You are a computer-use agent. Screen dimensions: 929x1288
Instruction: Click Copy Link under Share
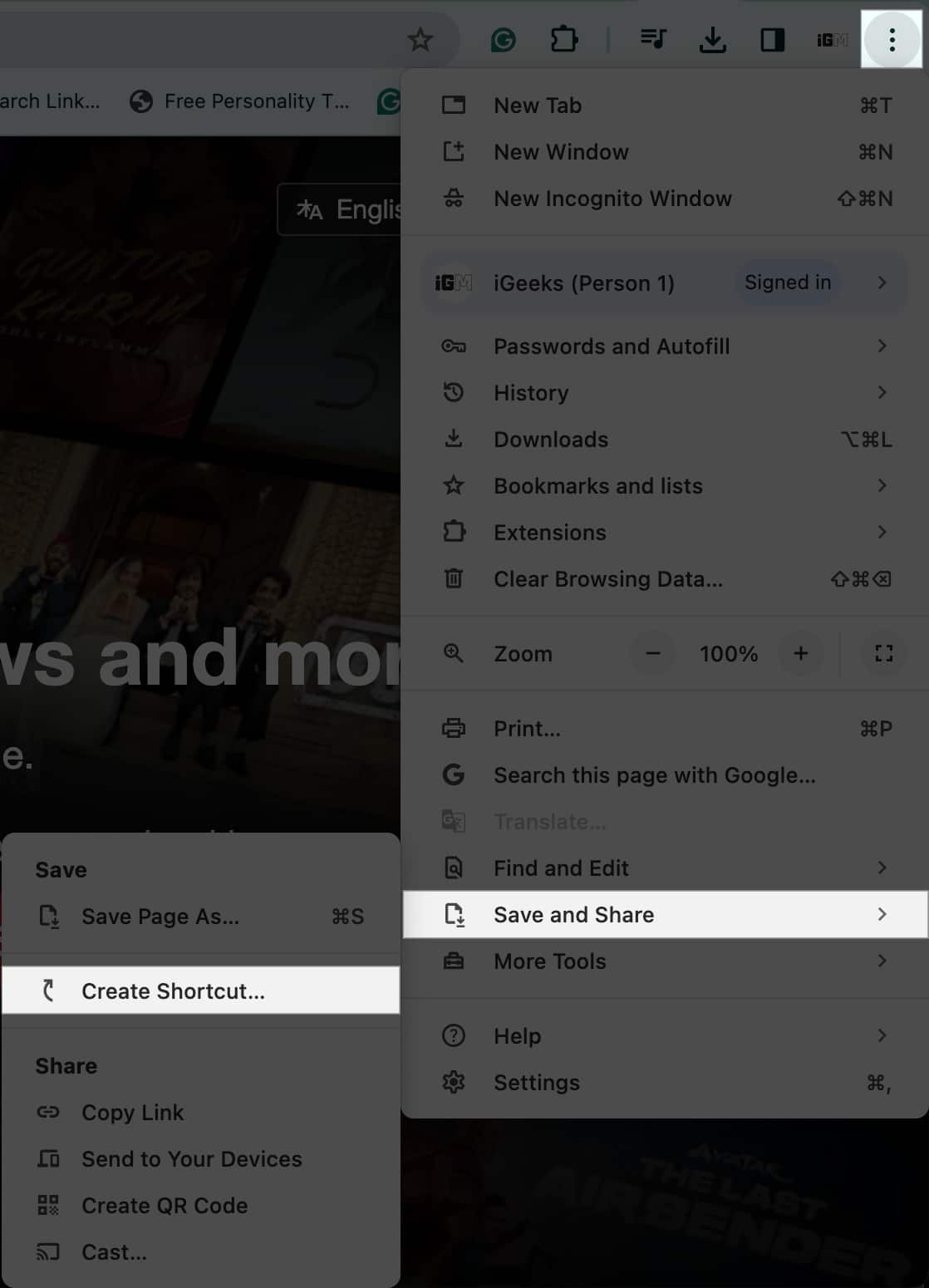coord(200,1113)
